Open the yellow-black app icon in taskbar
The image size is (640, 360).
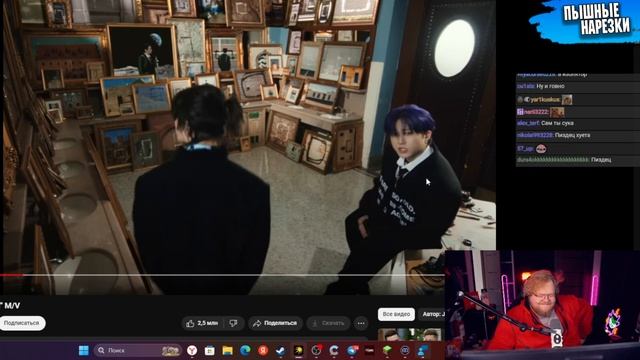[x=299, y=350]
